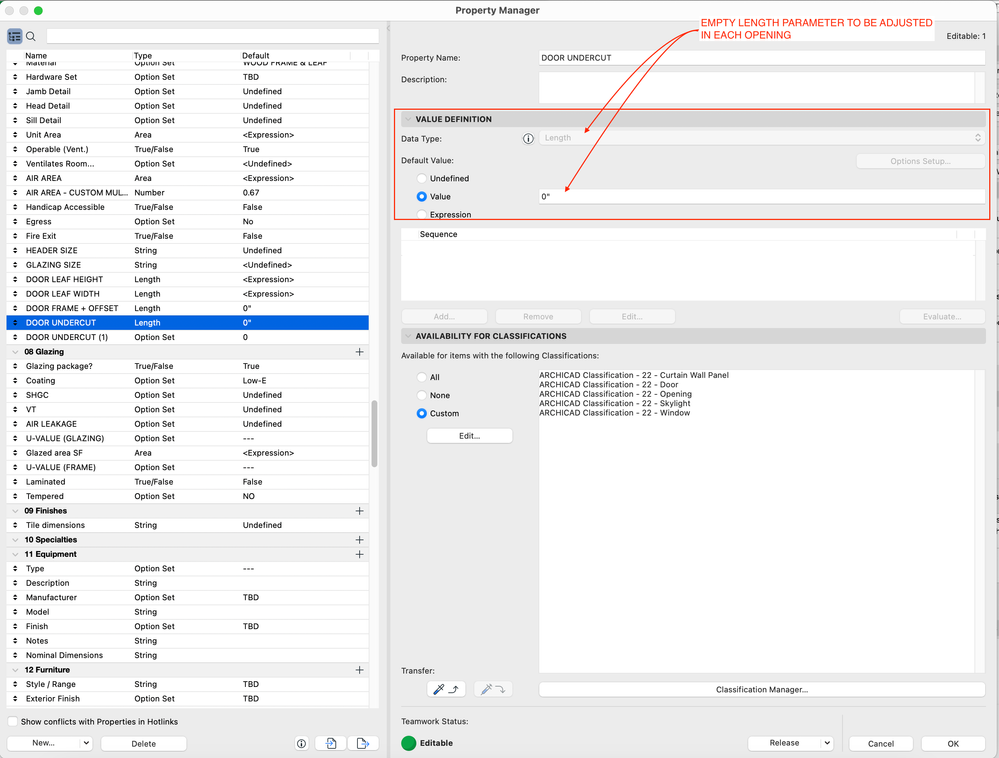Image resolution: width=999 pixels, height=758 pixels.
Task: Click the Description text area
Action: (757, 87)
